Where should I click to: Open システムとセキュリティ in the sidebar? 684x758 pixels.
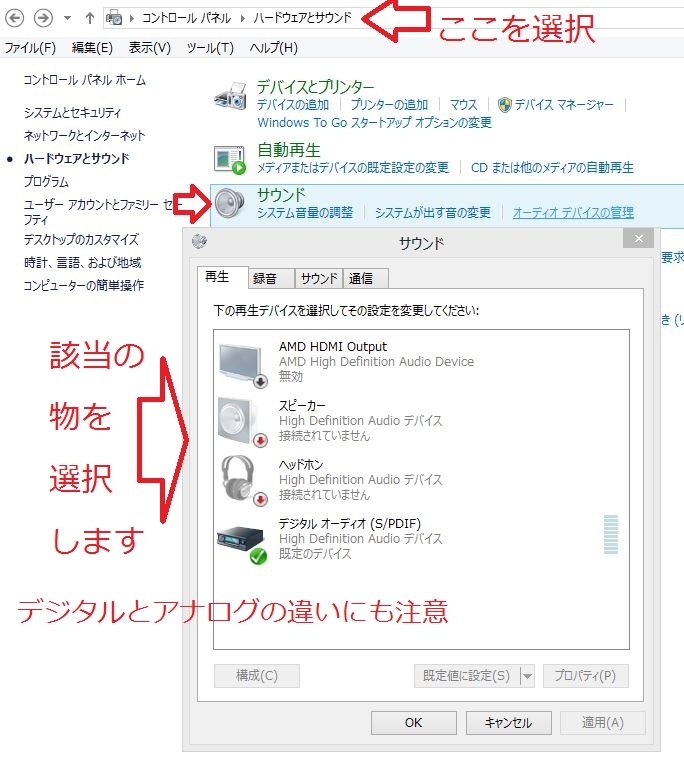(x=73, y=112)
